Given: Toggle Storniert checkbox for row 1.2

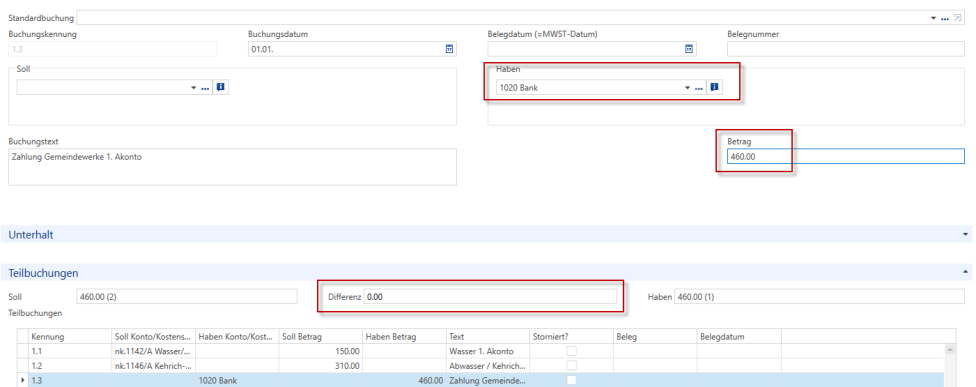Looking at the screenshot, I should 571,365.
